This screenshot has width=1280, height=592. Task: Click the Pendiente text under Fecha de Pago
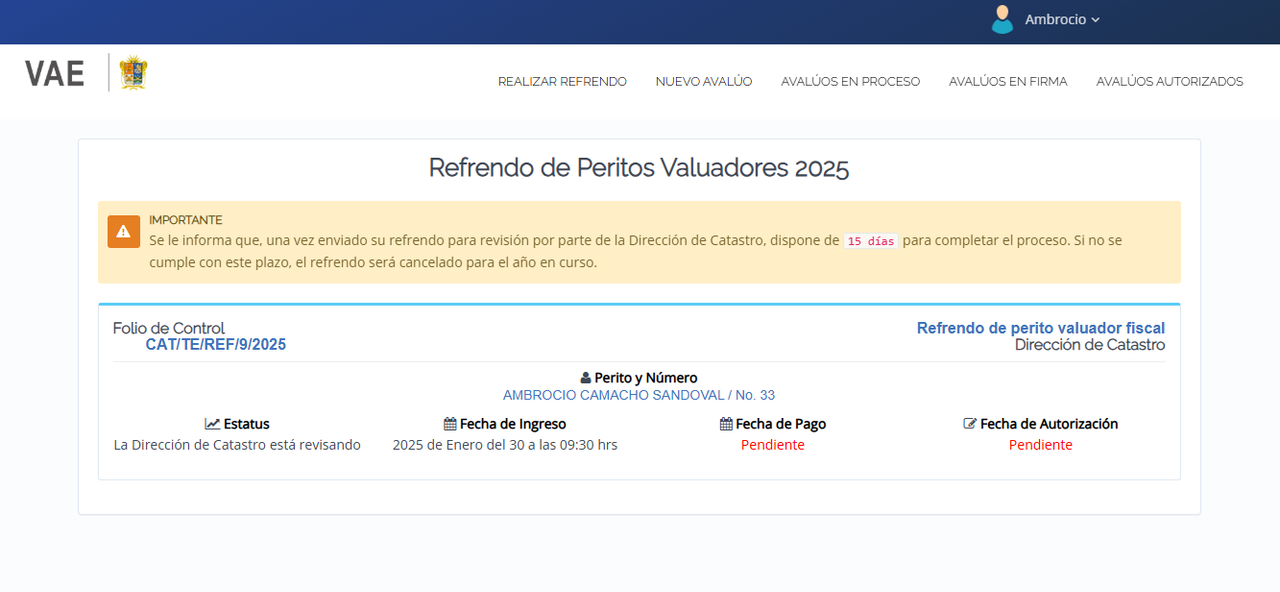[x=773, y=445]
